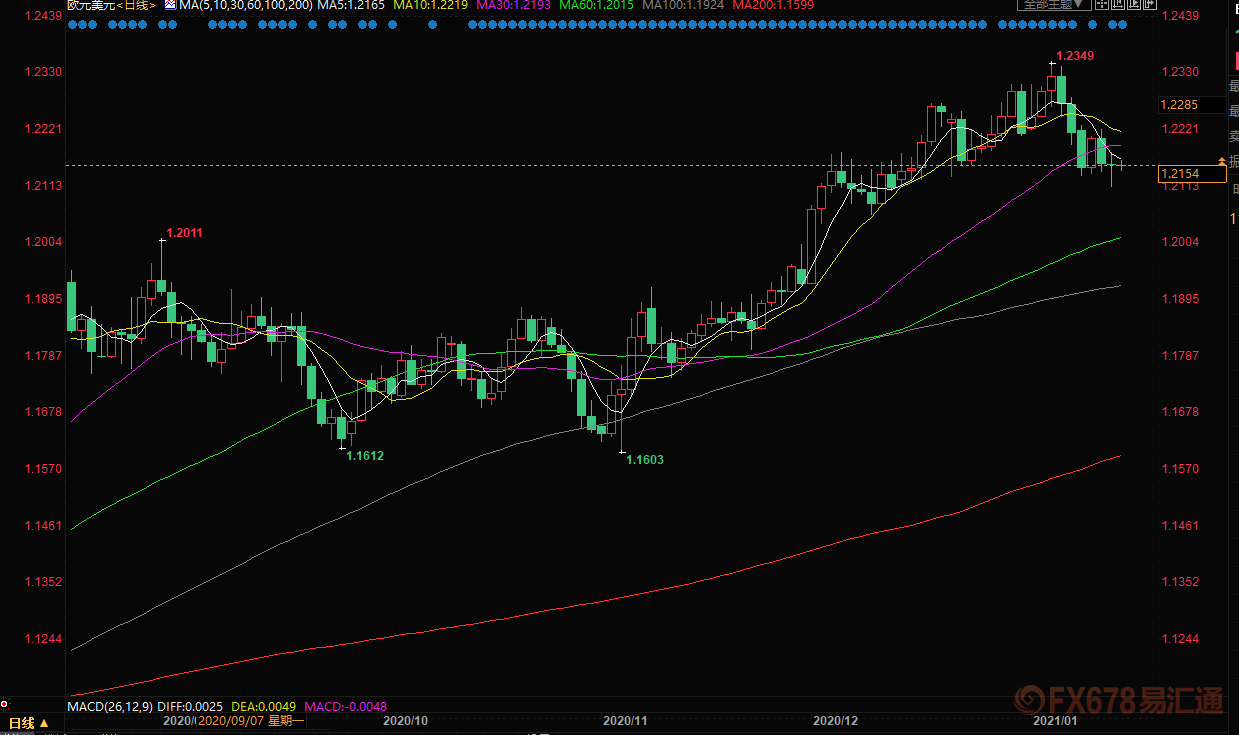Viewport: 1239px width, 735px height.
Task: Click the 1.2349 high price annotation
Action: click(x=1075, y=56)
